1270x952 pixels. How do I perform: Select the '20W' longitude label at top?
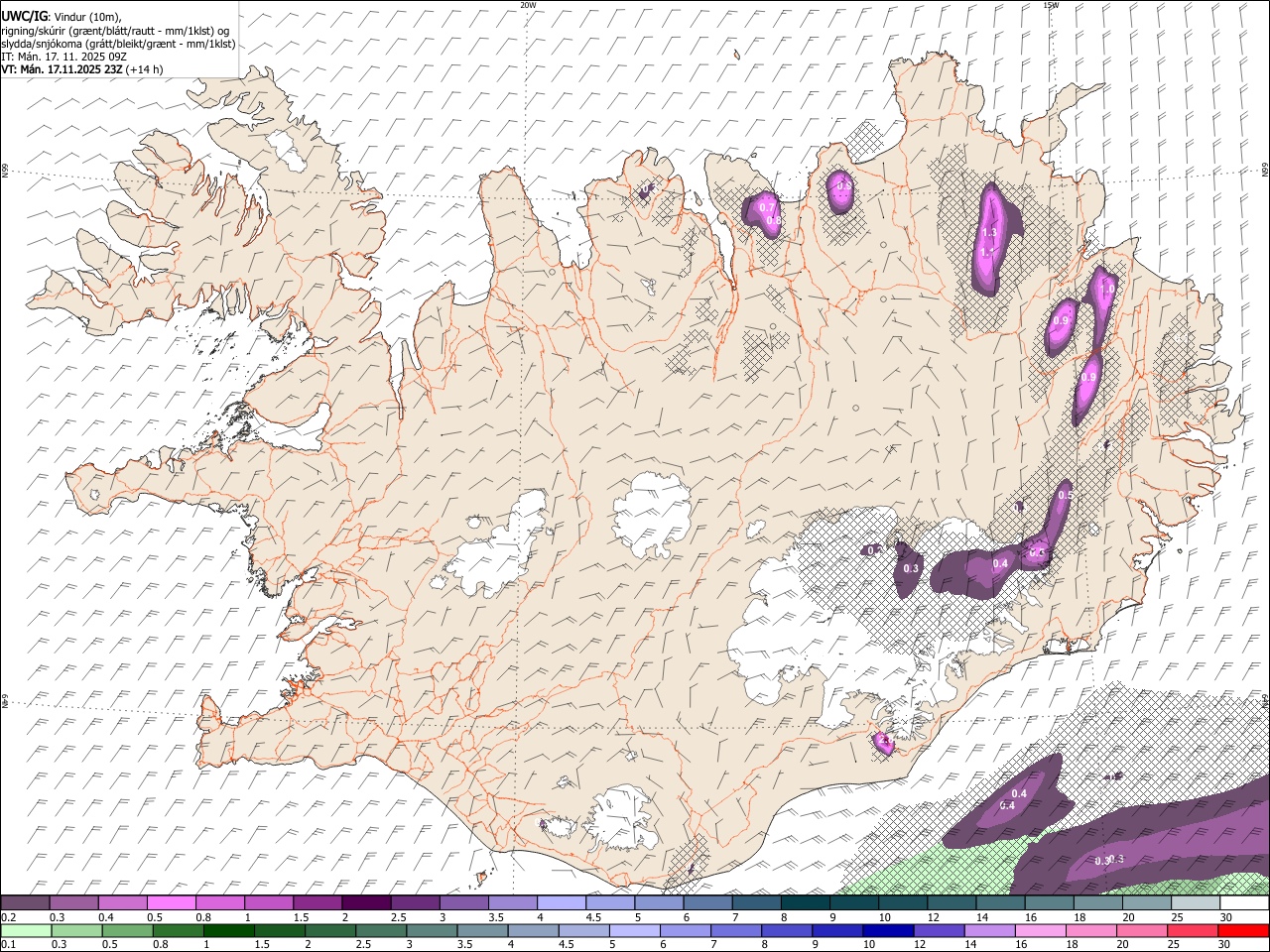click(528, 5)
